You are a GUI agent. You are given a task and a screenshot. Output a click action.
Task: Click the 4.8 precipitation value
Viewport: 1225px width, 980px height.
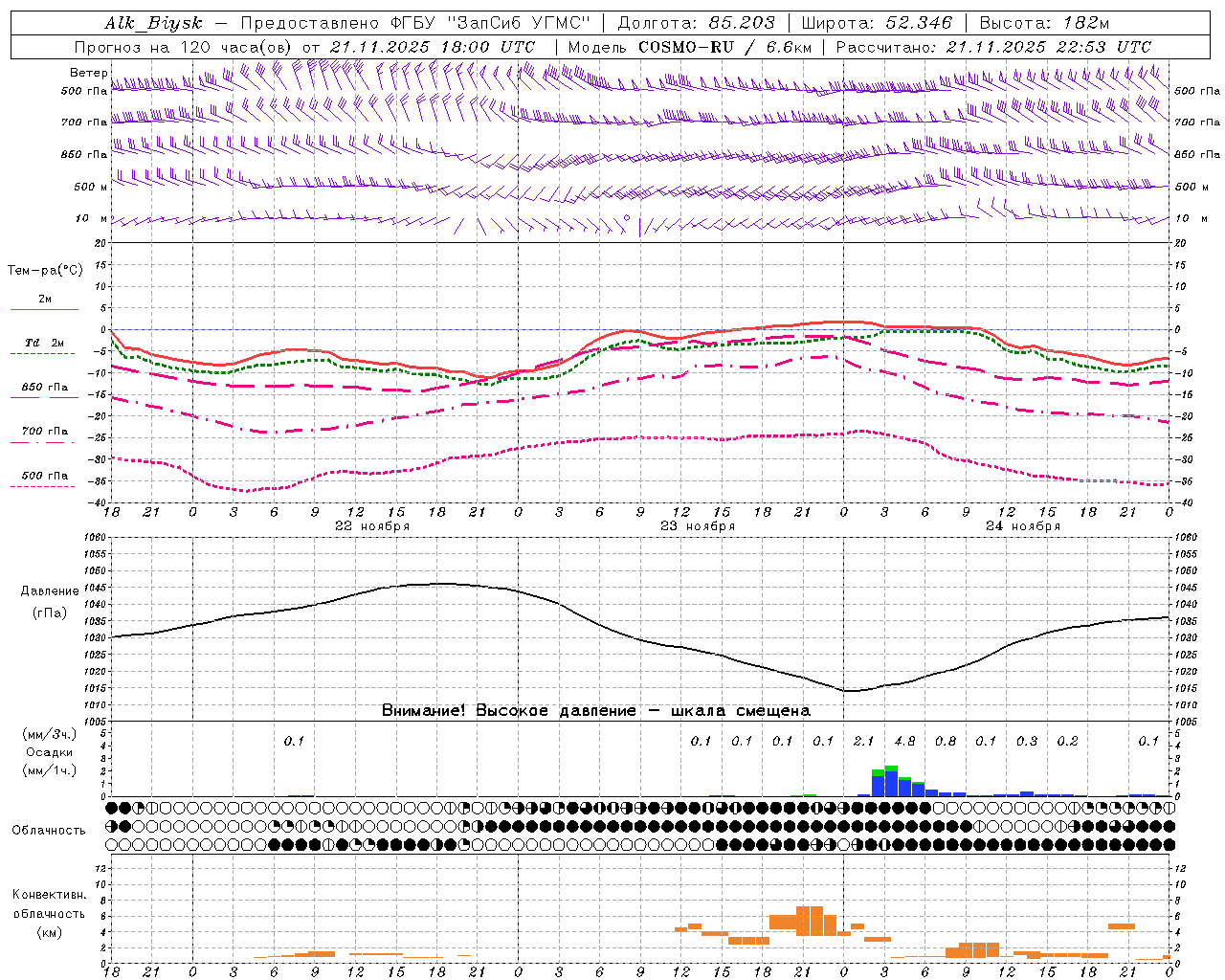click(904, 741)
